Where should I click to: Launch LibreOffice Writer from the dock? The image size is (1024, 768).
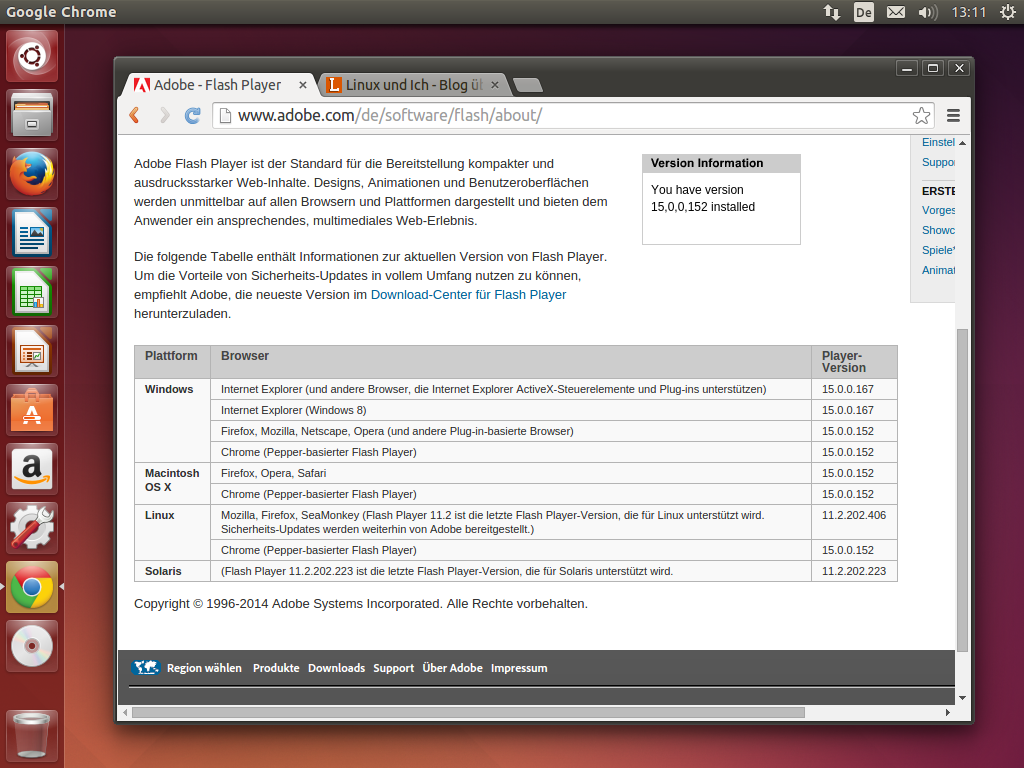[33, 233]
